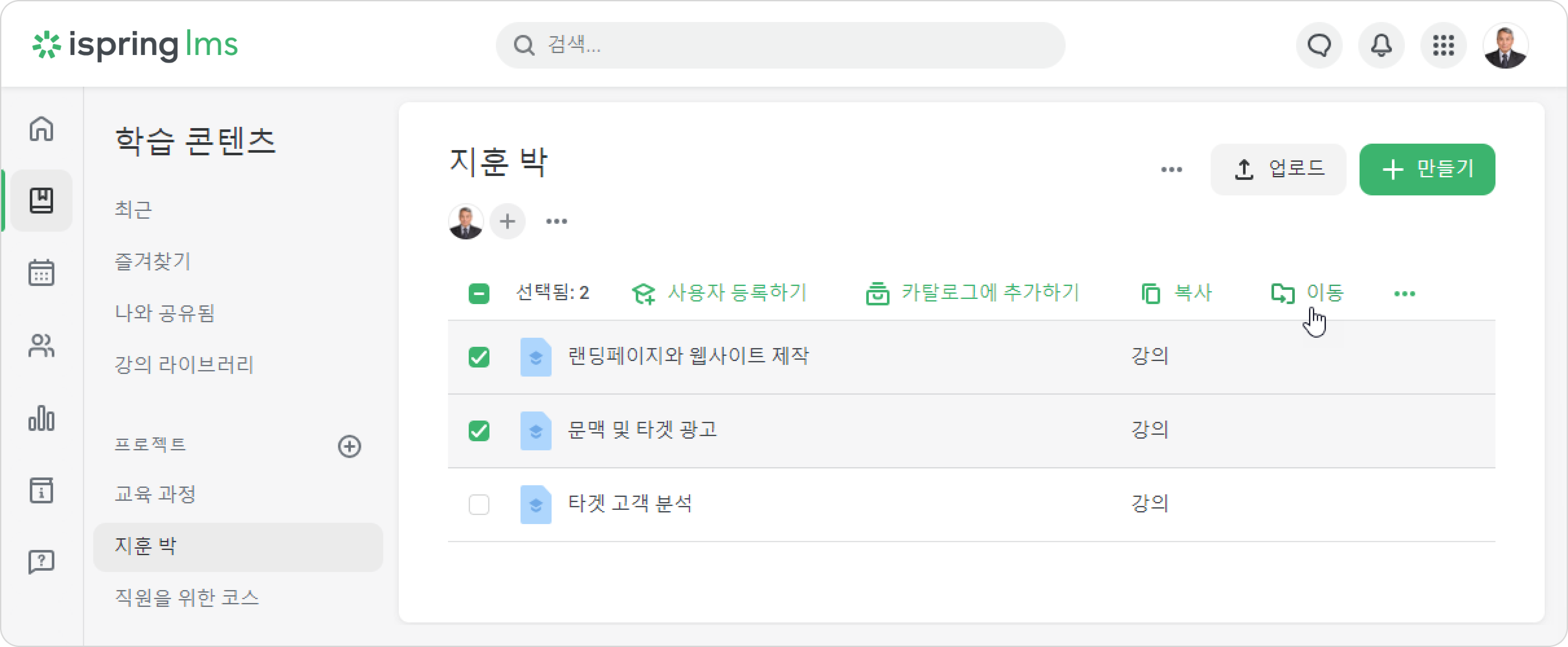Check the 타겟 고객 분석 checkbox
The height and width of the screenshot is (647, 1568).
(x=479, y=504)
